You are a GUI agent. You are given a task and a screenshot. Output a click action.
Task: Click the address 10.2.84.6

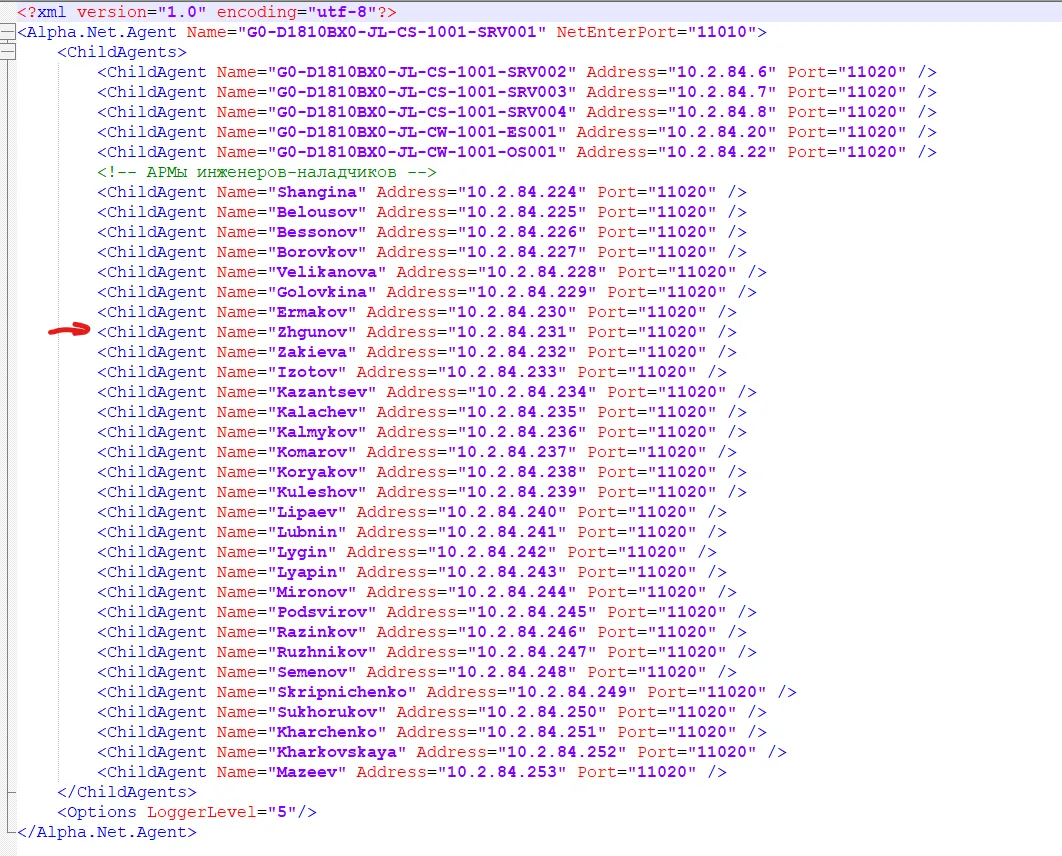point(722,72)
